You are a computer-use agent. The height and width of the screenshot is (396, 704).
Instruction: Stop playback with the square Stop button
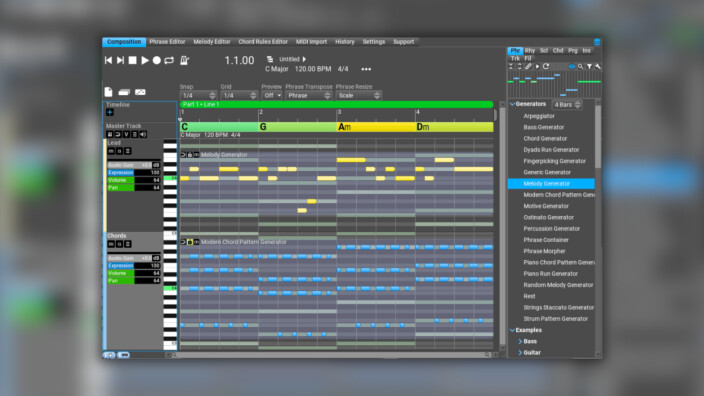point(132,60)
